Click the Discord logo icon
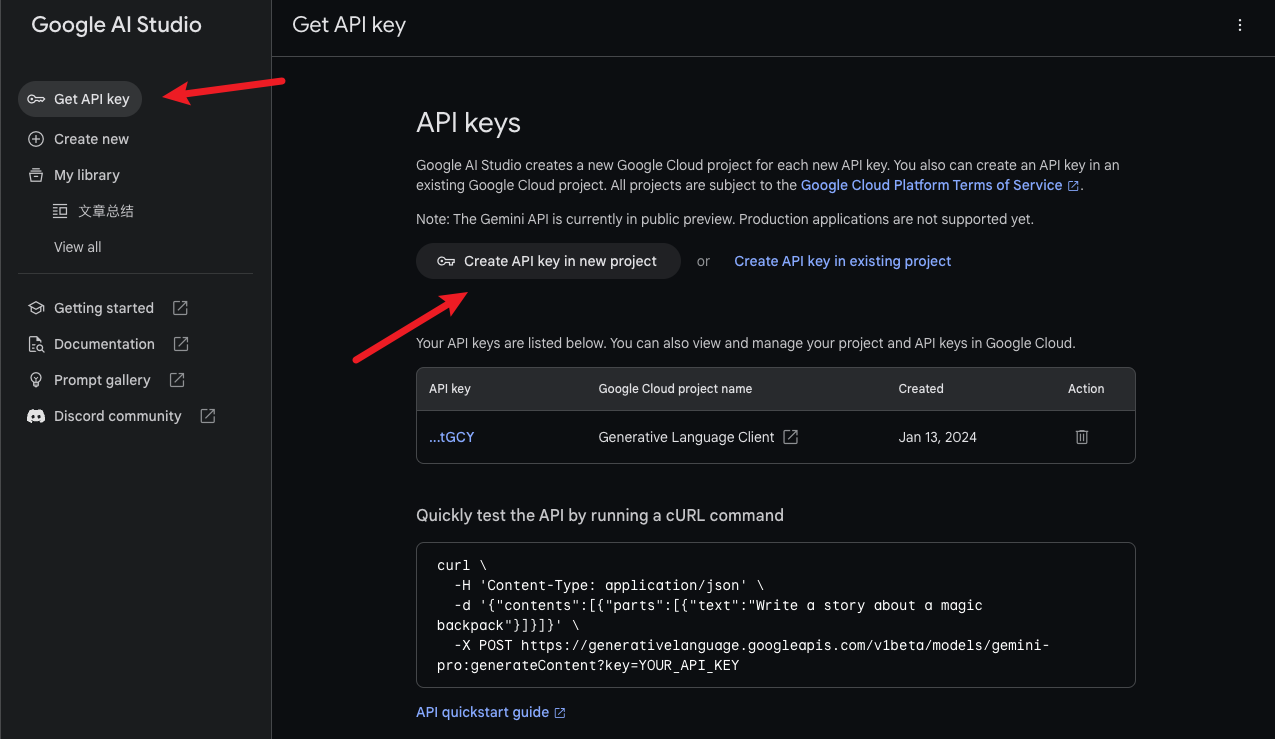1275x739 pixels. (36, 416)
